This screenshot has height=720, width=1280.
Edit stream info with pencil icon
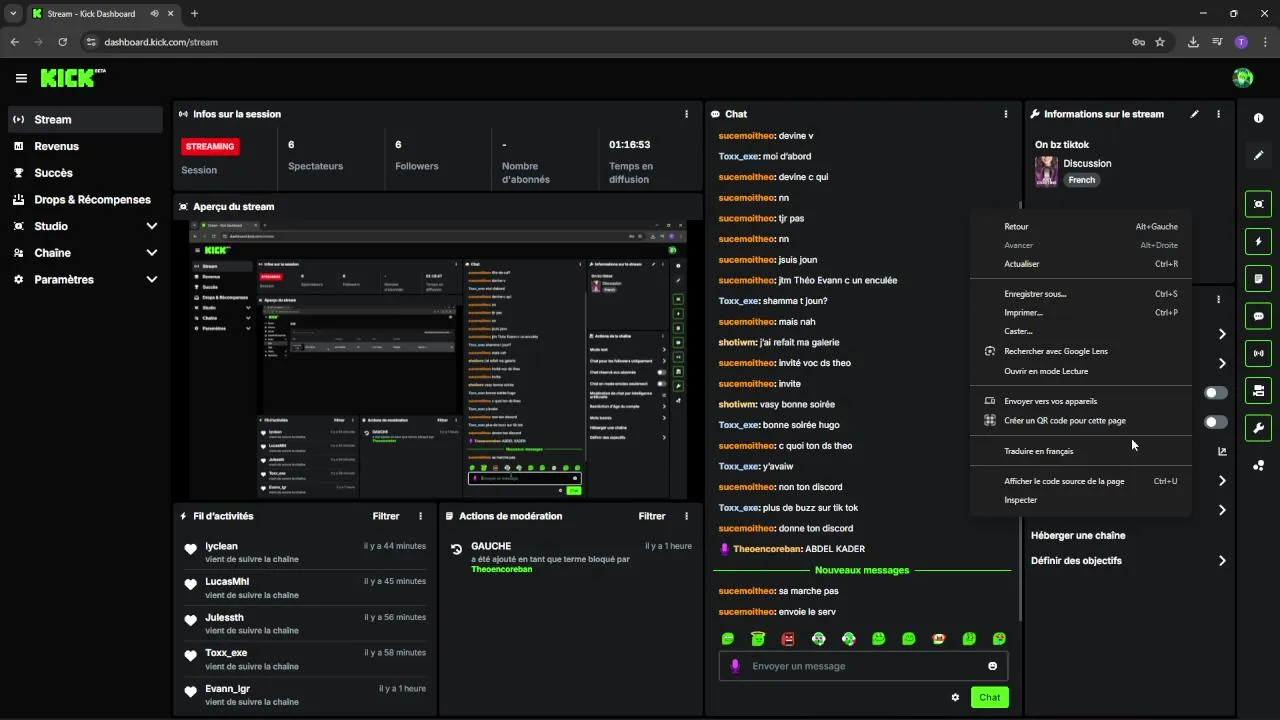[1194, 114]
